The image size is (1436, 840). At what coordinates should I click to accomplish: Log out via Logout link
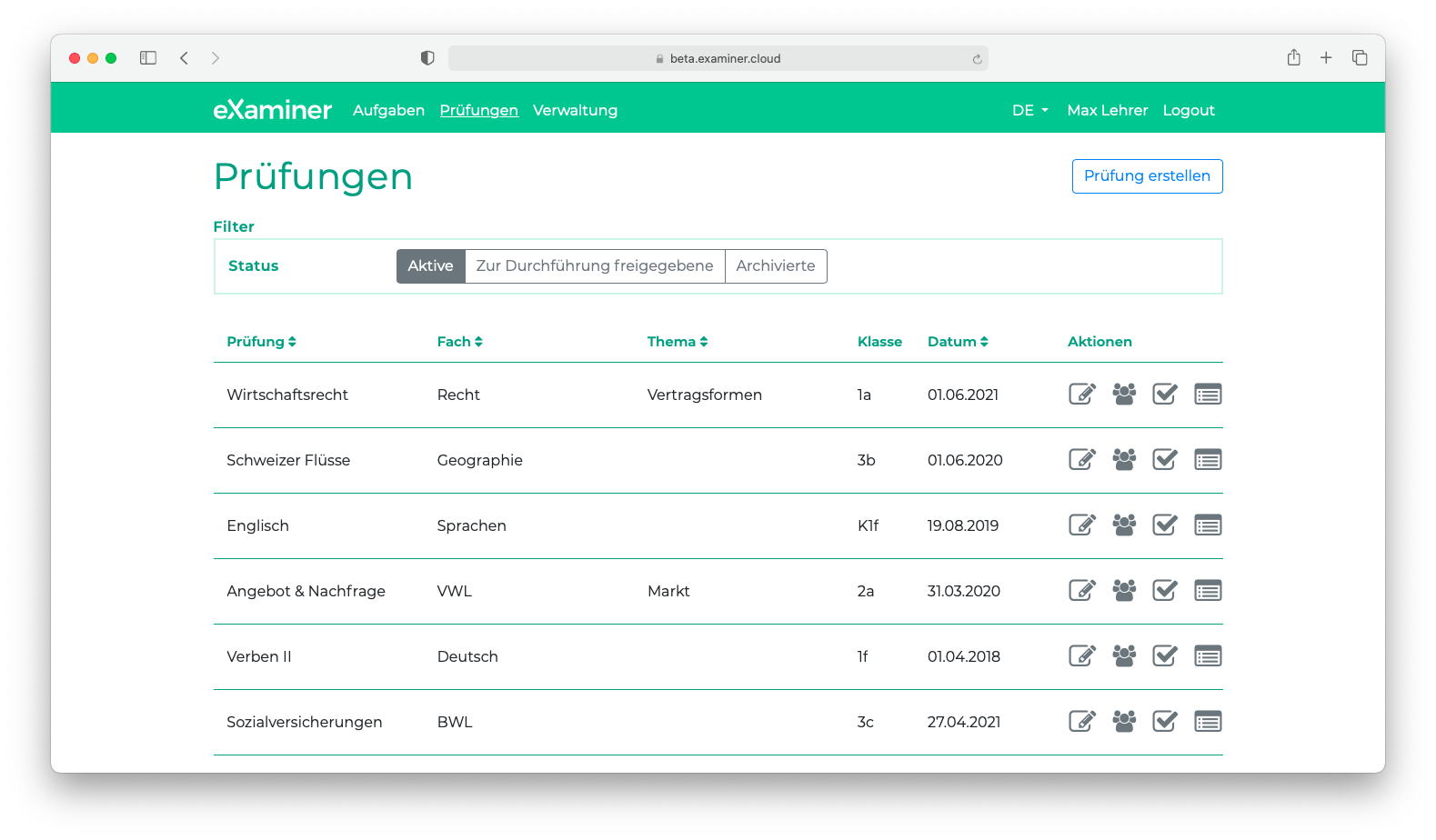[x=1189, y=110]
